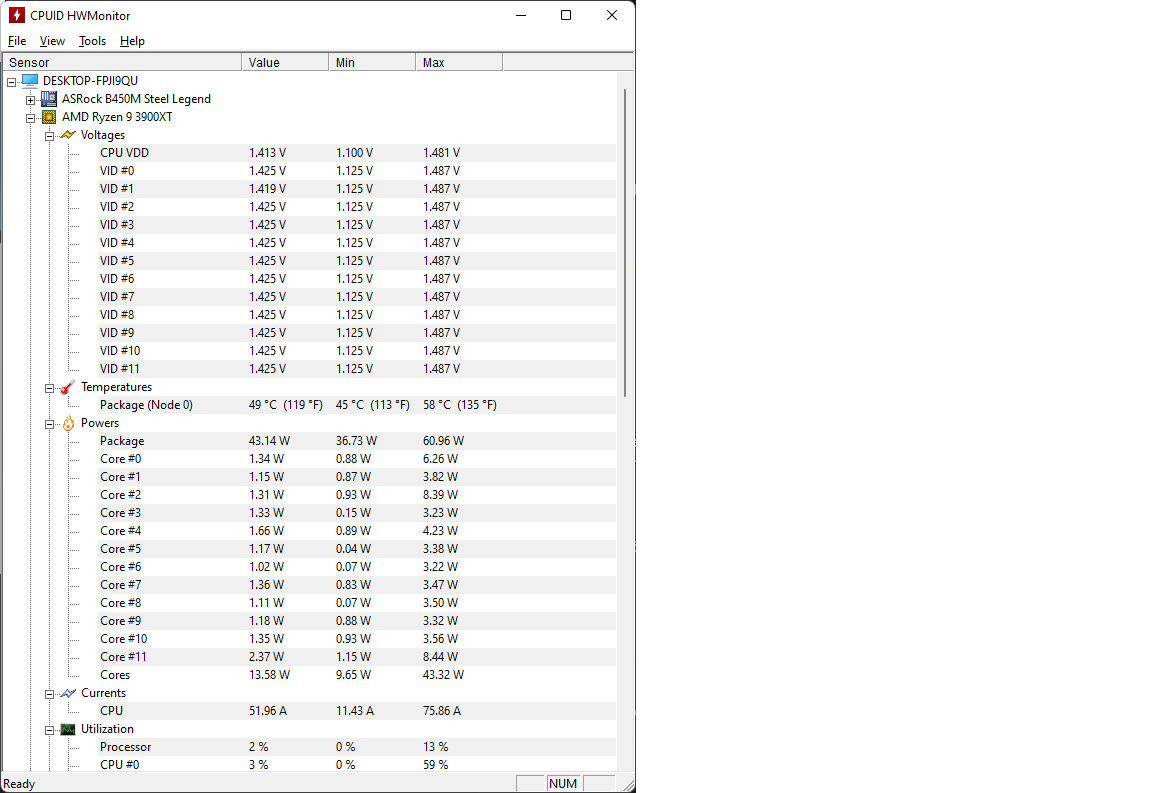
Task: Select the CPU current row
Action: pyautogui.click(x=356, y=711)
